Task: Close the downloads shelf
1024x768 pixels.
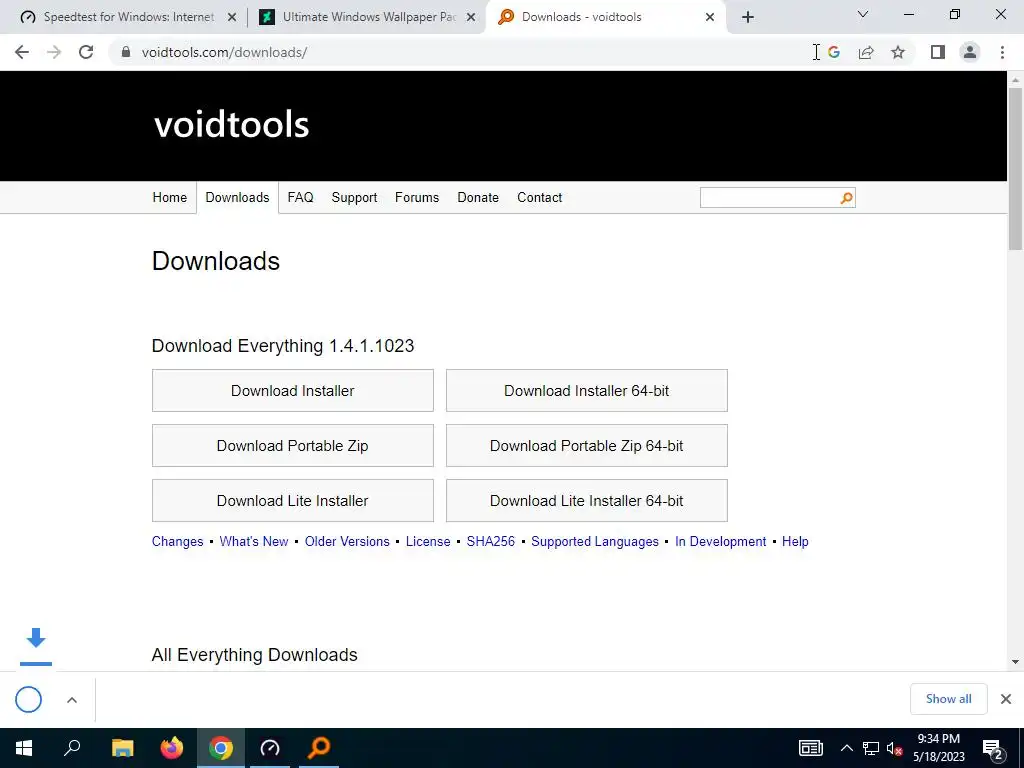Action: pos(1006,699)
